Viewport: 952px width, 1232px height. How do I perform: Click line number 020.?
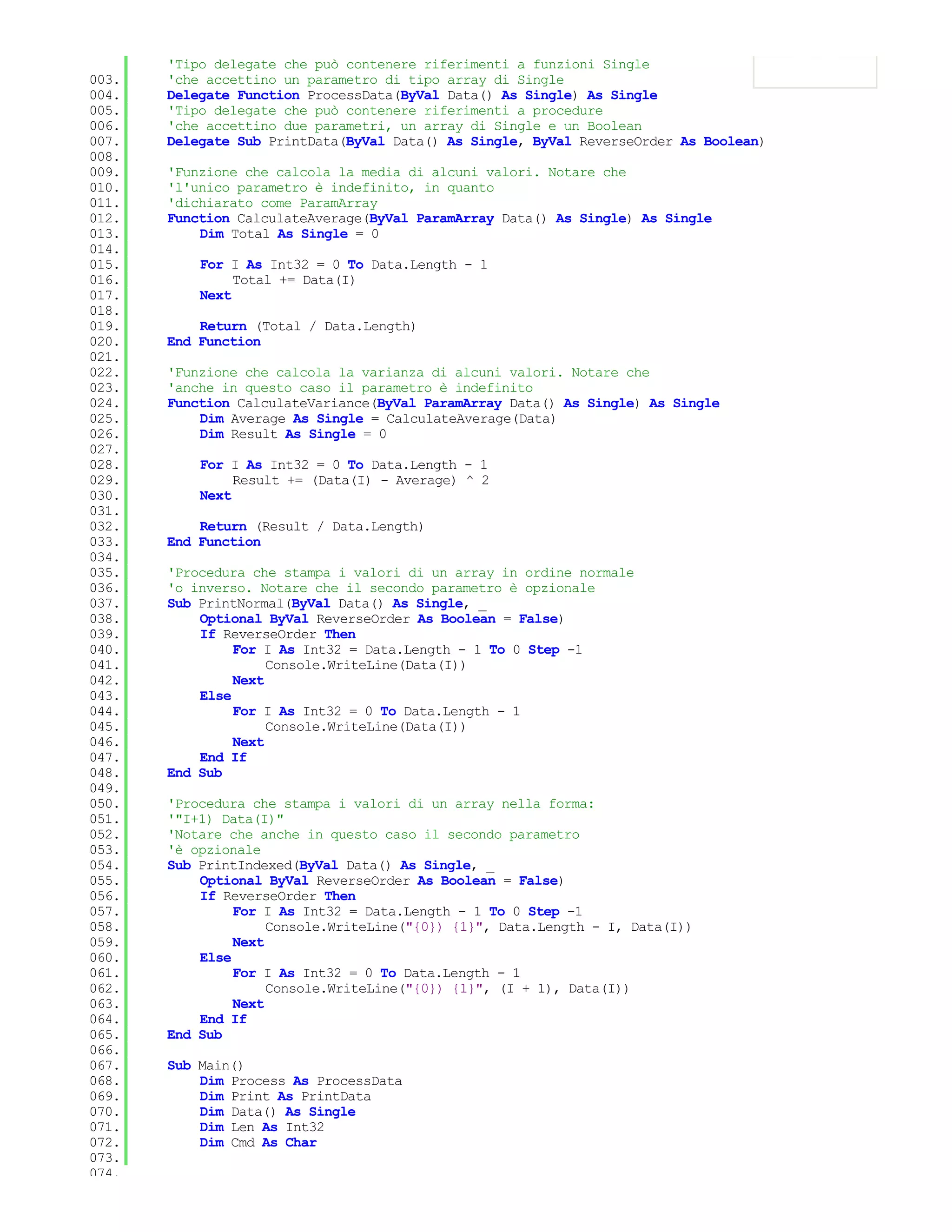pyautogui.click(x=104, y=342)
